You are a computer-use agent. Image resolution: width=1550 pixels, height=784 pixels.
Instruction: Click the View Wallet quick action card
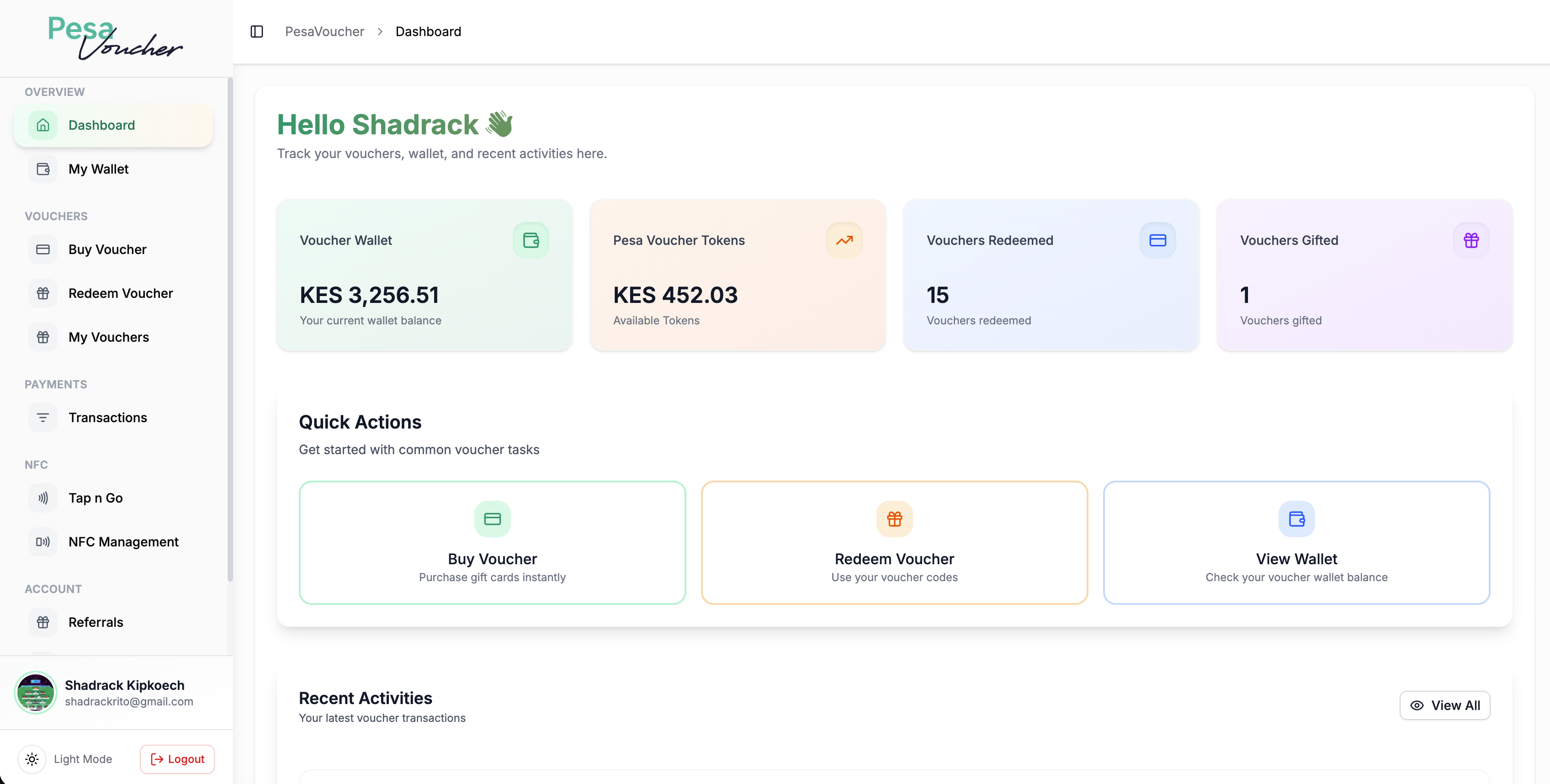pos(1296,542)
